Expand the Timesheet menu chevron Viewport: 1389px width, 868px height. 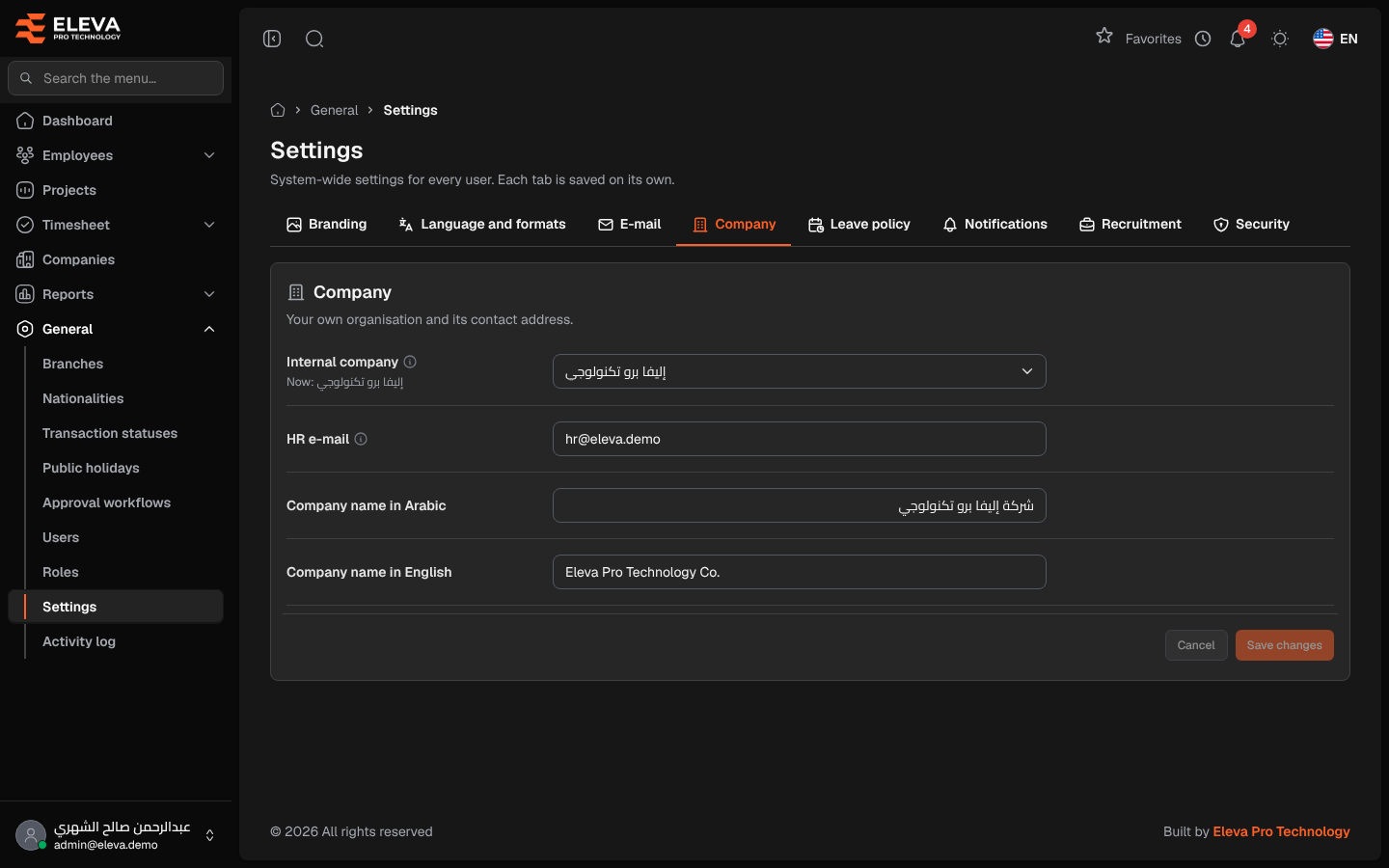[209, 225]
